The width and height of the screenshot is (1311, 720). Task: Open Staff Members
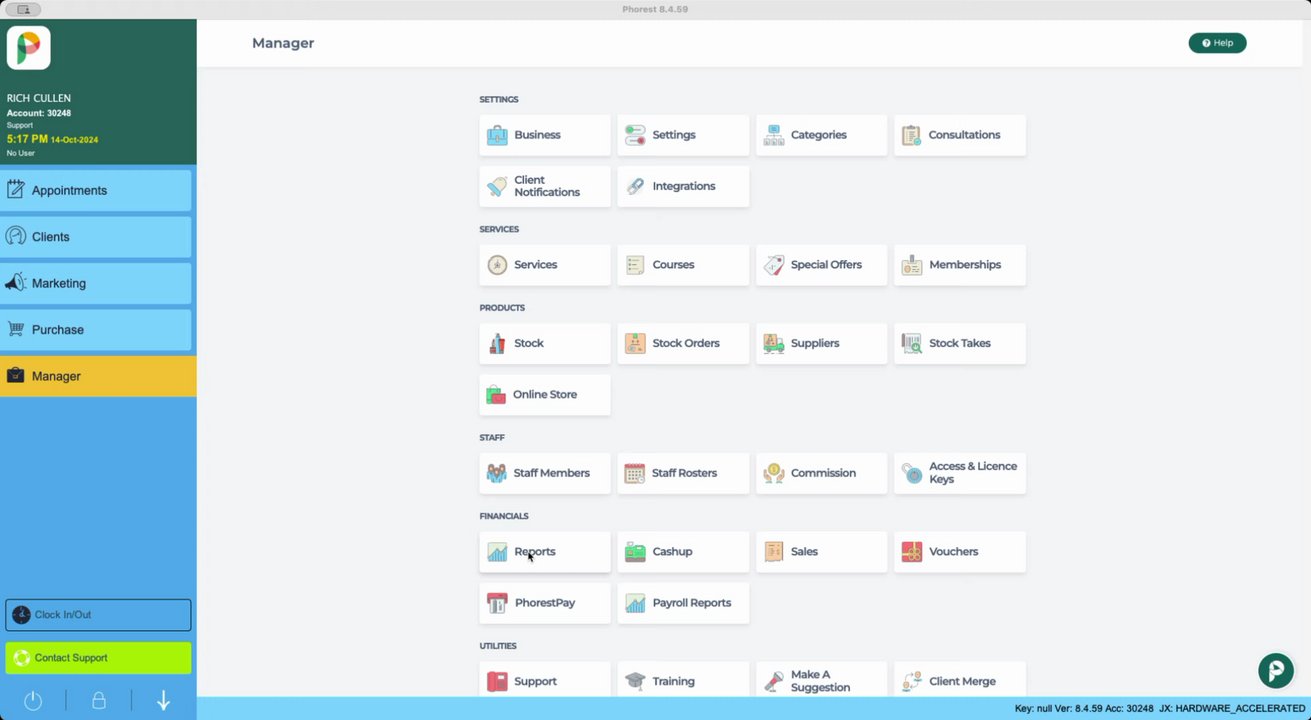(x=545, y=473)
